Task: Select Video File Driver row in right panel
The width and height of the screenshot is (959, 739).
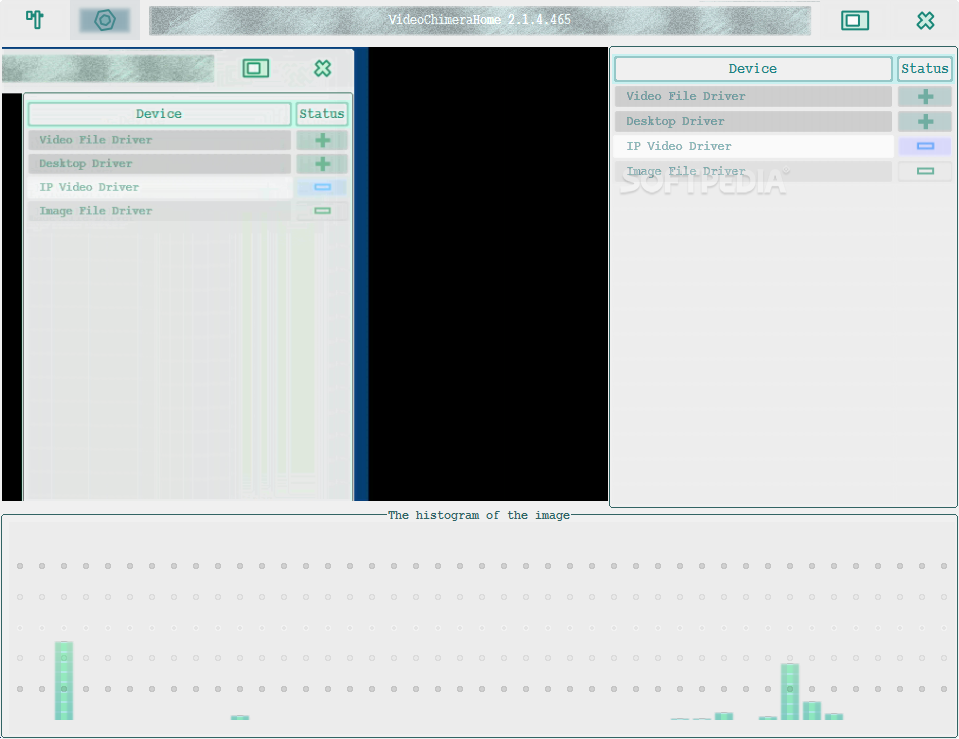Action: pos(753,96)
